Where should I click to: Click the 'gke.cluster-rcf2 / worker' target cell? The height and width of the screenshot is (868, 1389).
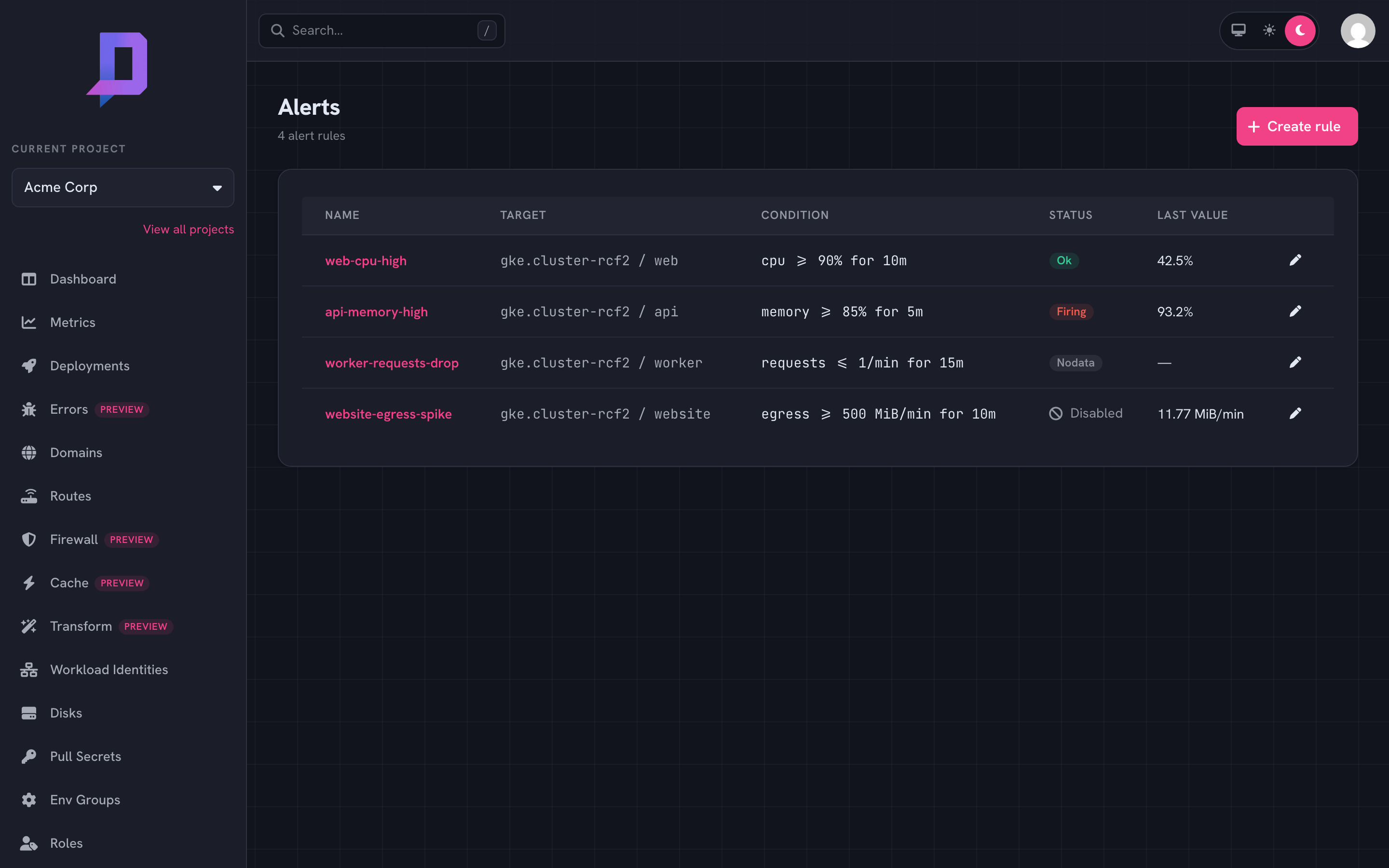click(601, 363)
